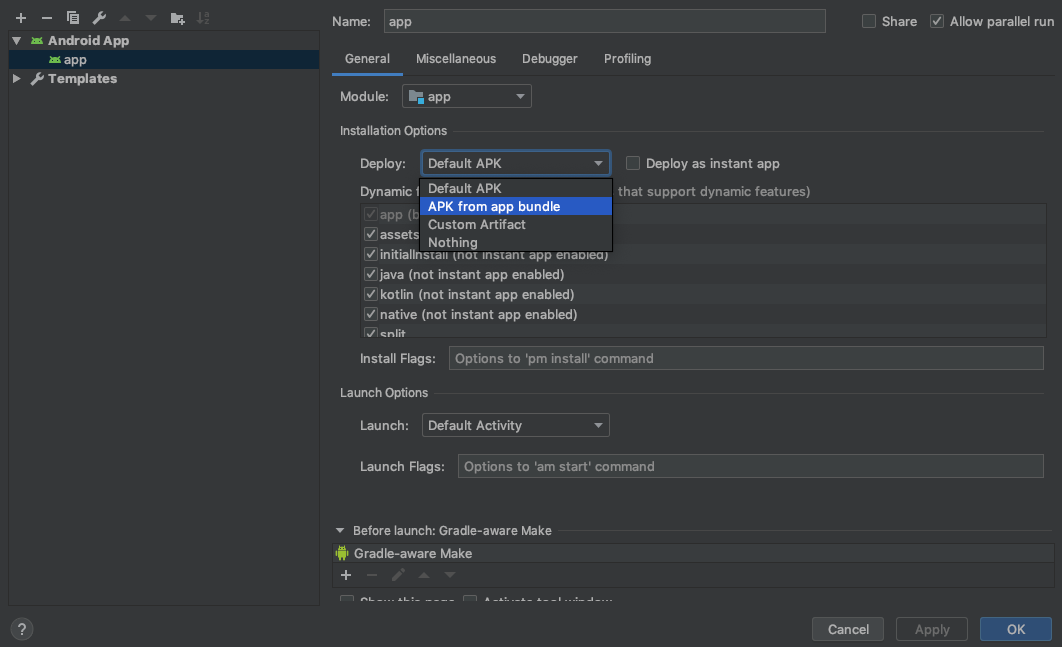Remove the selected run configuration
Viewport: 1062px width, 647px height.
pos(46,18)
